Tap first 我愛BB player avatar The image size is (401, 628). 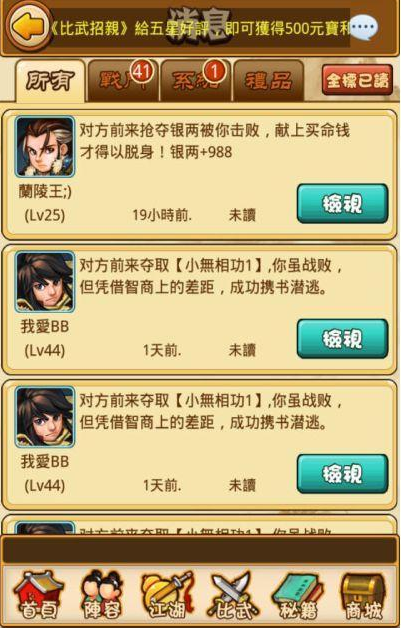point(45,282)
